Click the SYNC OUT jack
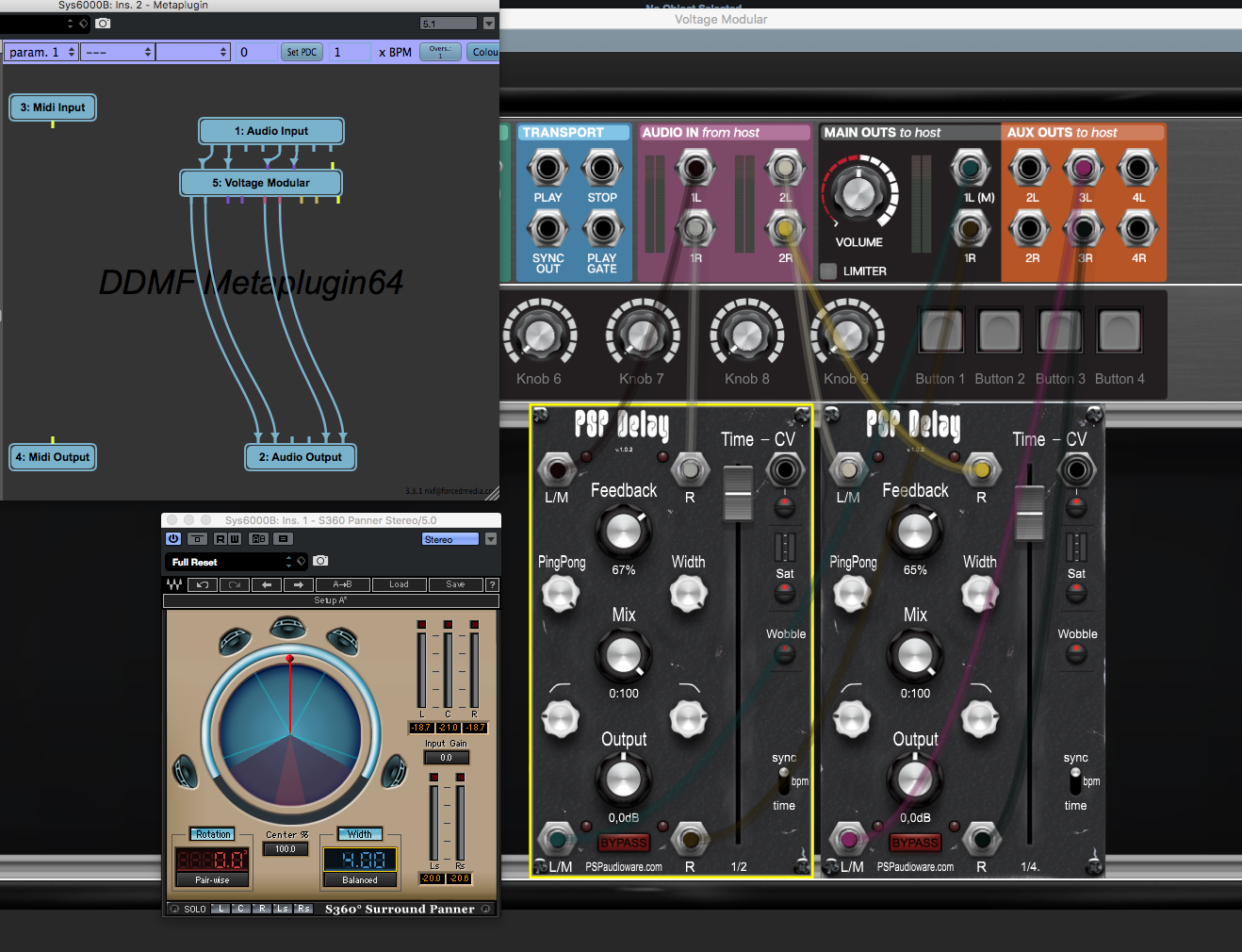This screenshot has height=952, width=1242. [x=547, y=228]
